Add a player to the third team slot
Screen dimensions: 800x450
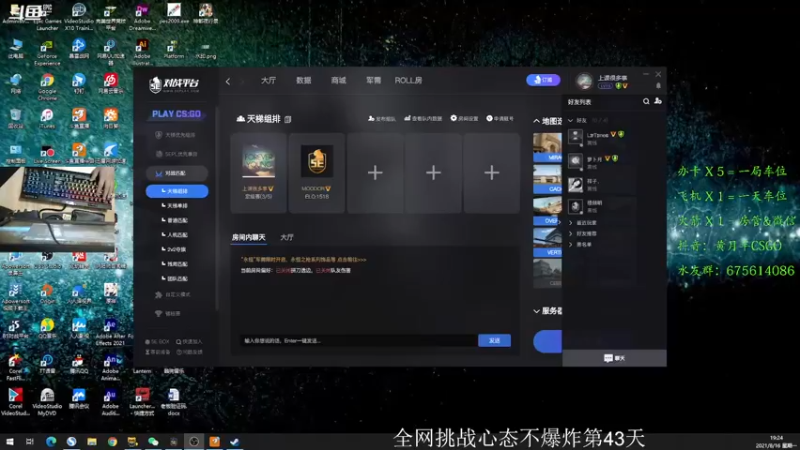point(375,173)
